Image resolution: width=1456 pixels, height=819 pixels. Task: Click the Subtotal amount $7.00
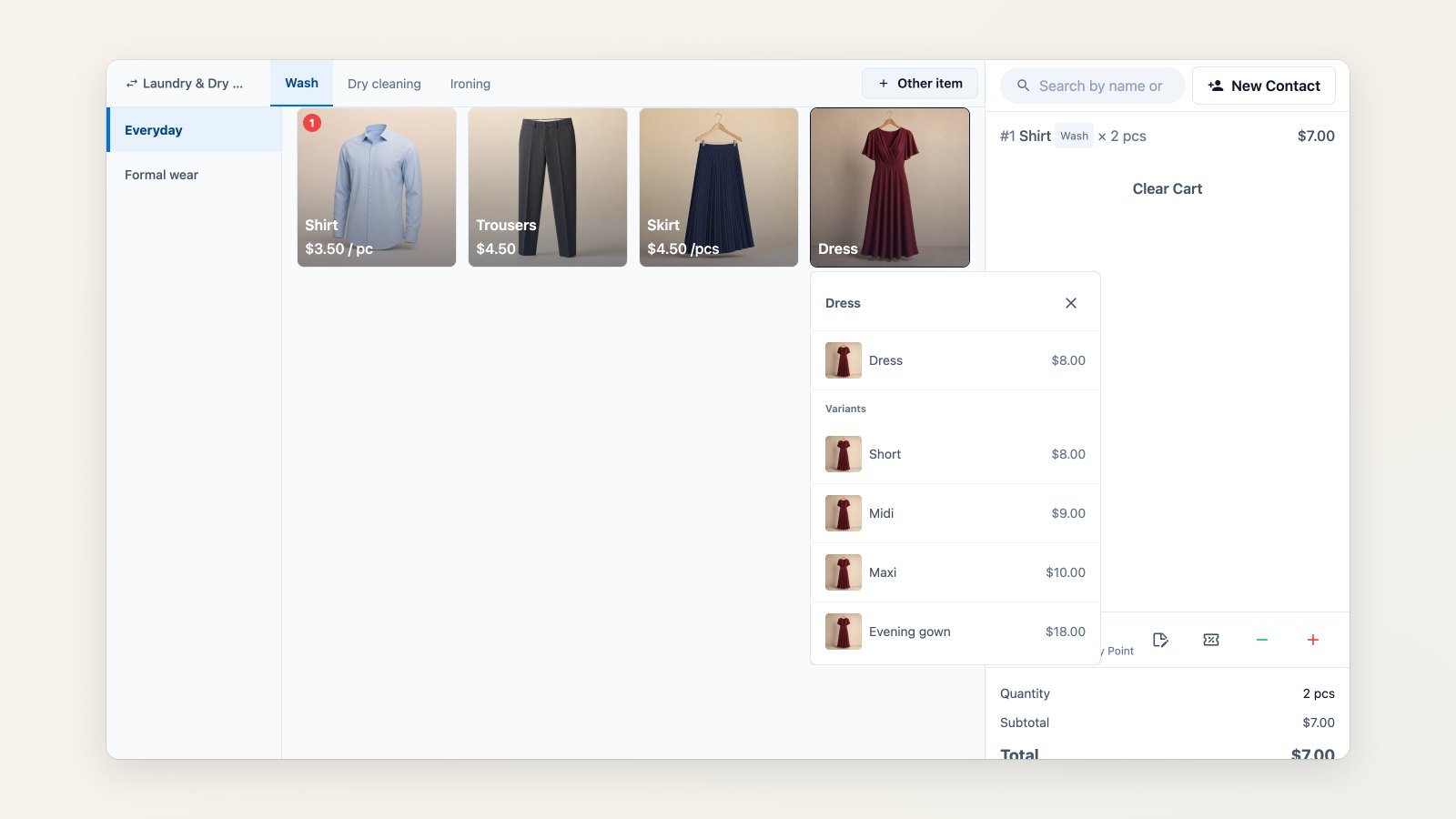pos(1319,723)
